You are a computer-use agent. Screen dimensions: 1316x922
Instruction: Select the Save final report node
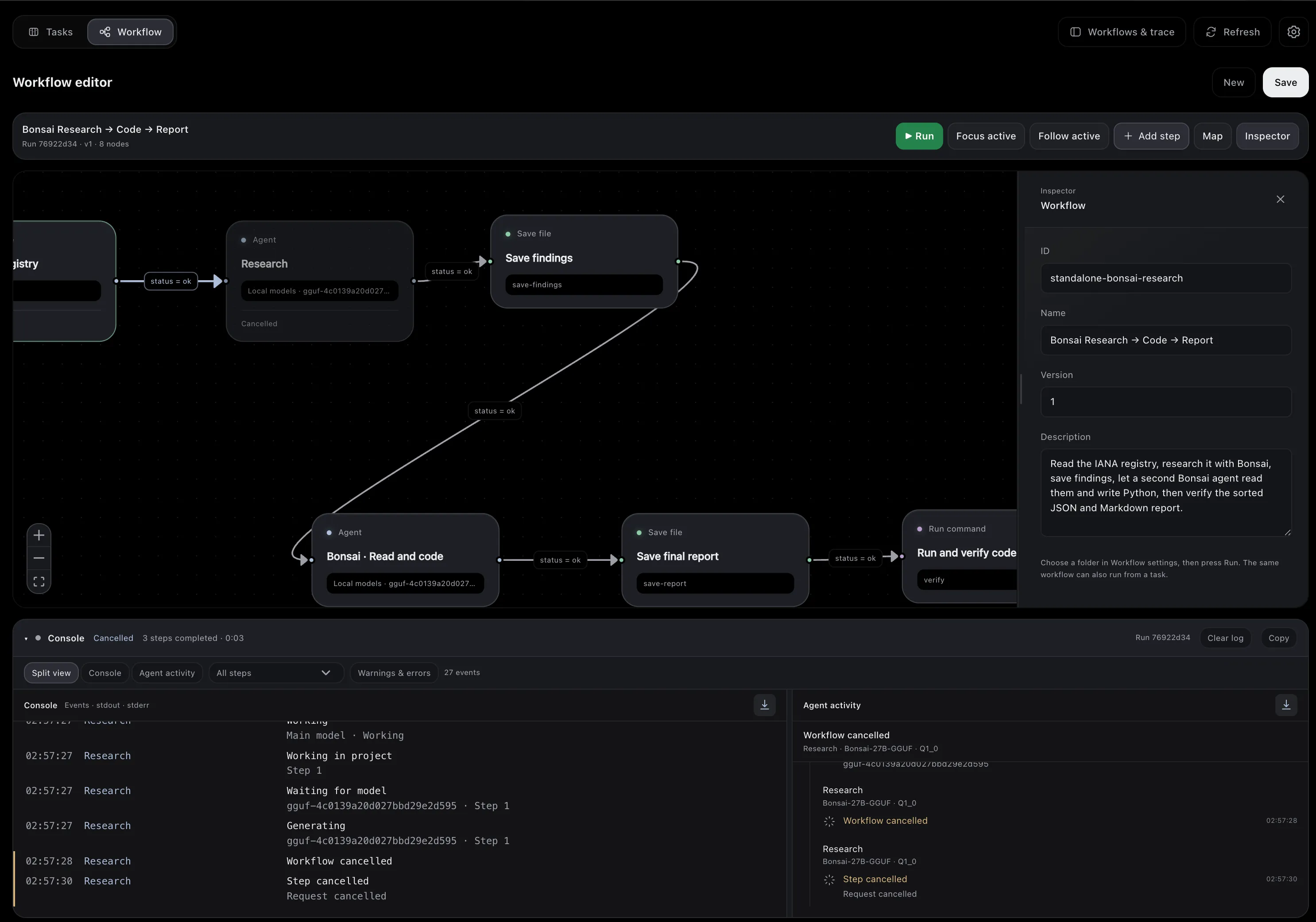click(715, 560)
